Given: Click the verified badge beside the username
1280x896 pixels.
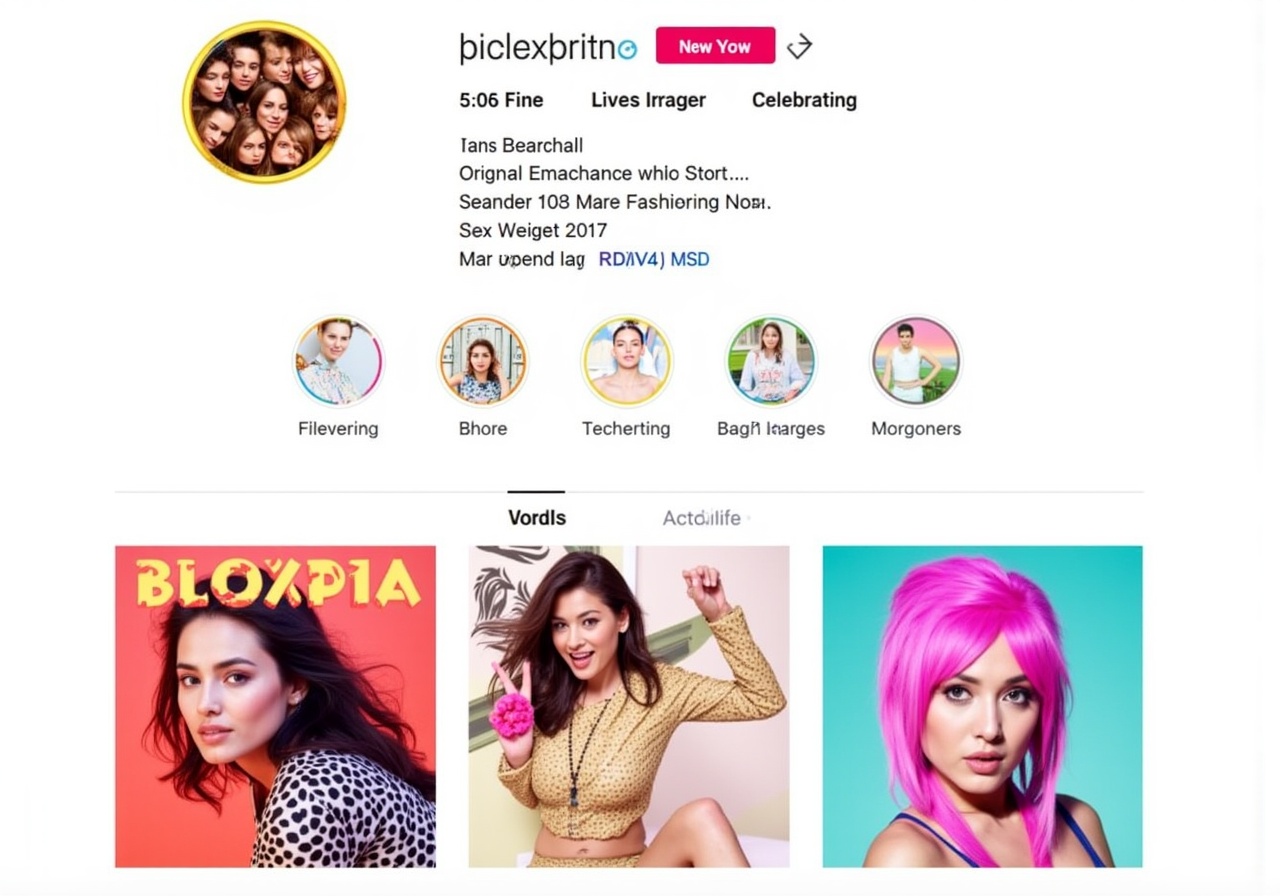Looking at the screenshot, I should tap(628, 49).
